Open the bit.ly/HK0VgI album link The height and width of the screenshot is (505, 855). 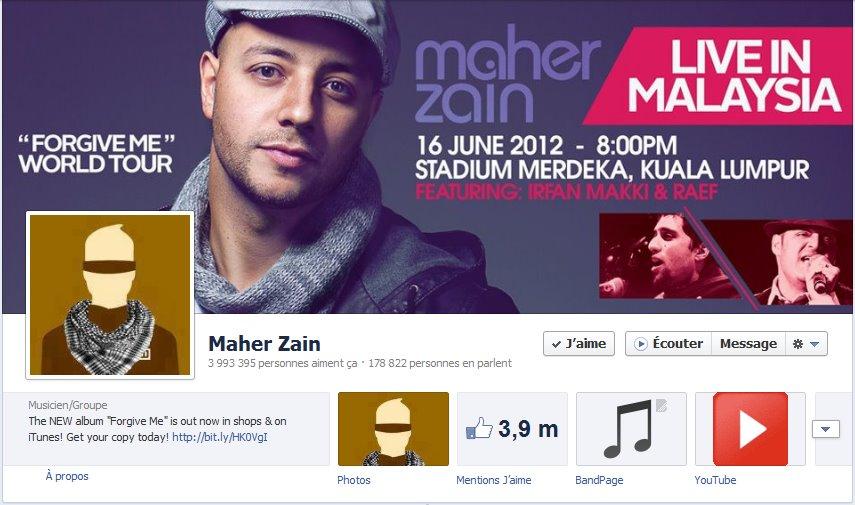pos(220,437)
